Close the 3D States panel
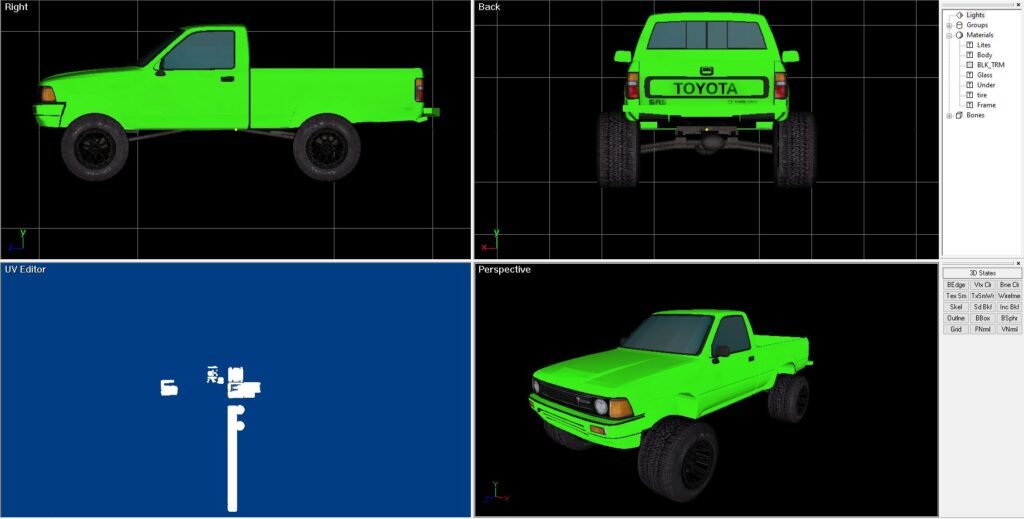The image size is (1024, 519). point(1017,262)
